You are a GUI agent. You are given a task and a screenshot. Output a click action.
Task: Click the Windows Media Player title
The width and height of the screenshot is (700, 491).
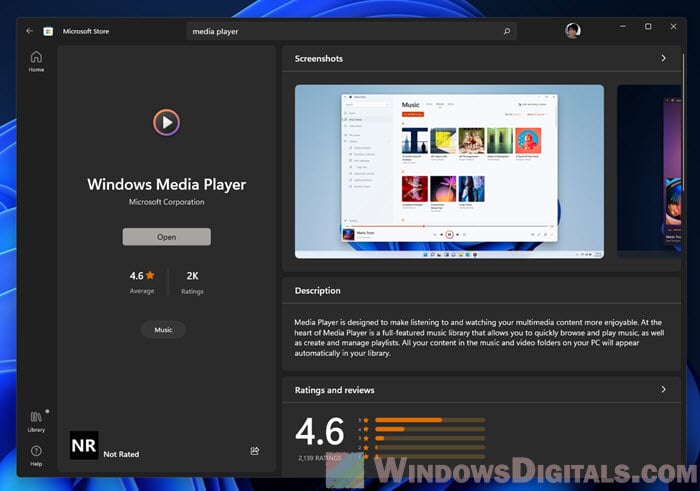167,184
